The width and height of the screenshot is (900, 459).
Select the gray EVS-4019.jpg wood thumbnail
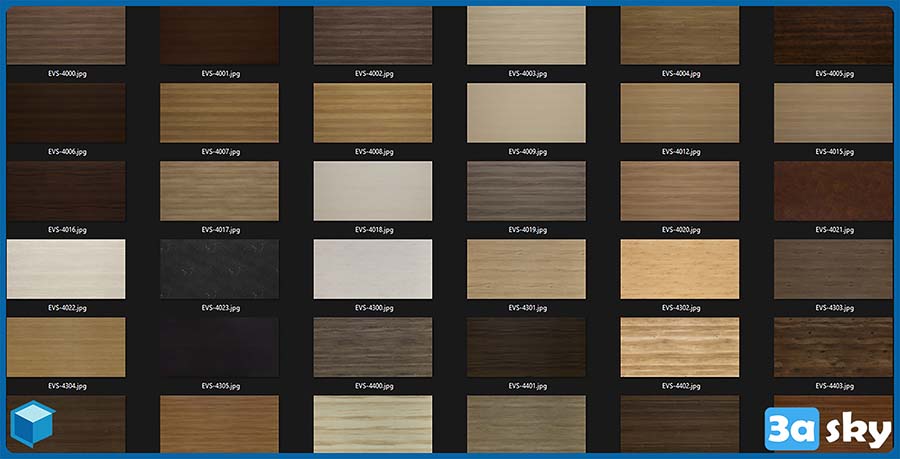pyautogui.click(x=526, y=191)
